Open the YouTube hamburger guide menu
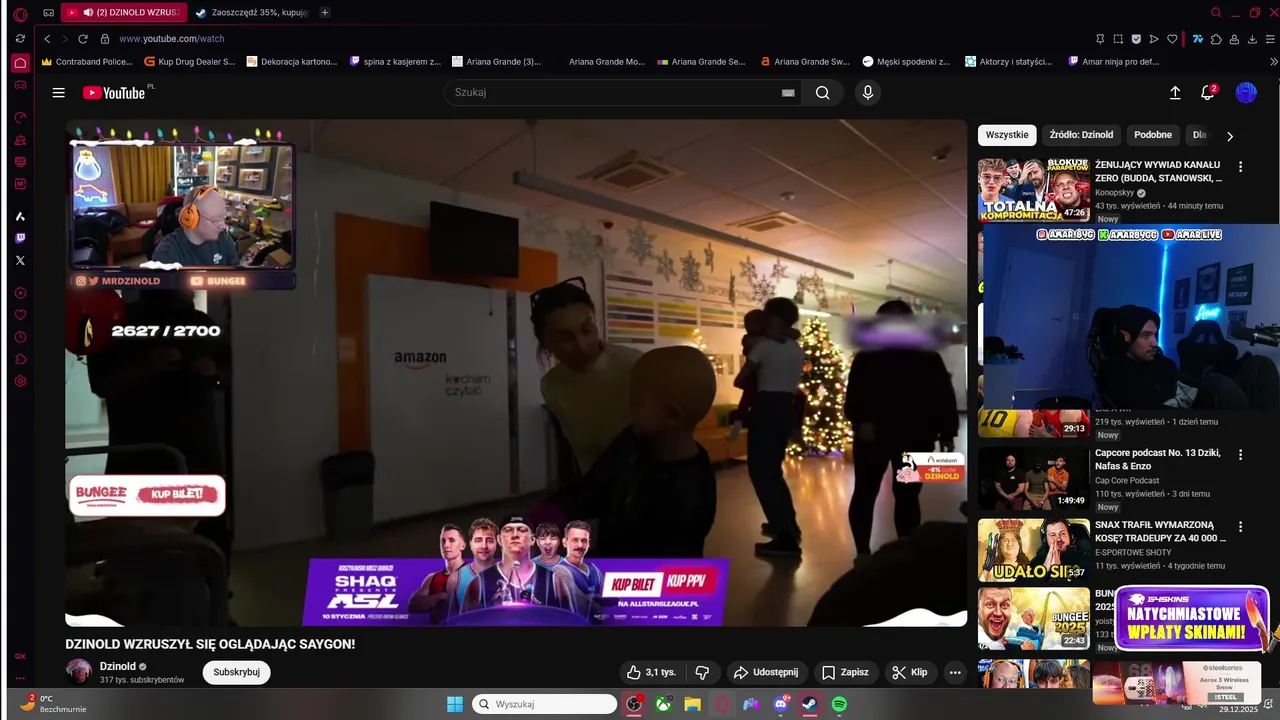1280x720 pixels. [x=58, y=93]
